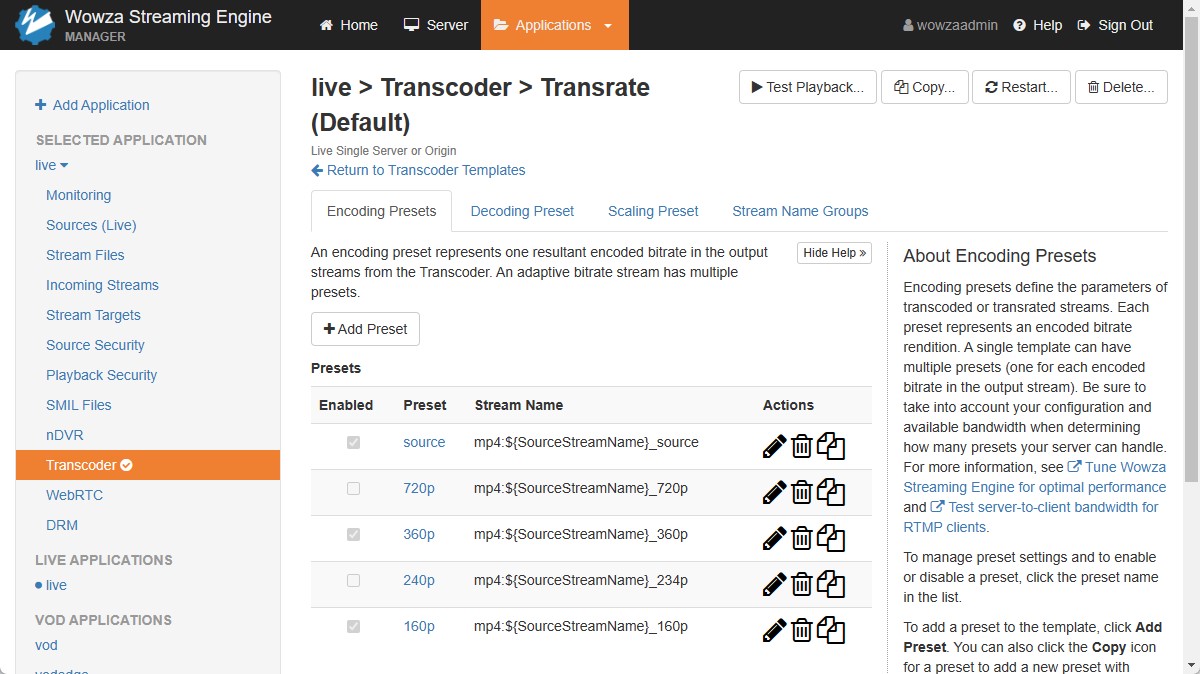This screenshot has height=674, width=1200.
Task: Sign Out using the top-right icon
Action: point(1114,25)
